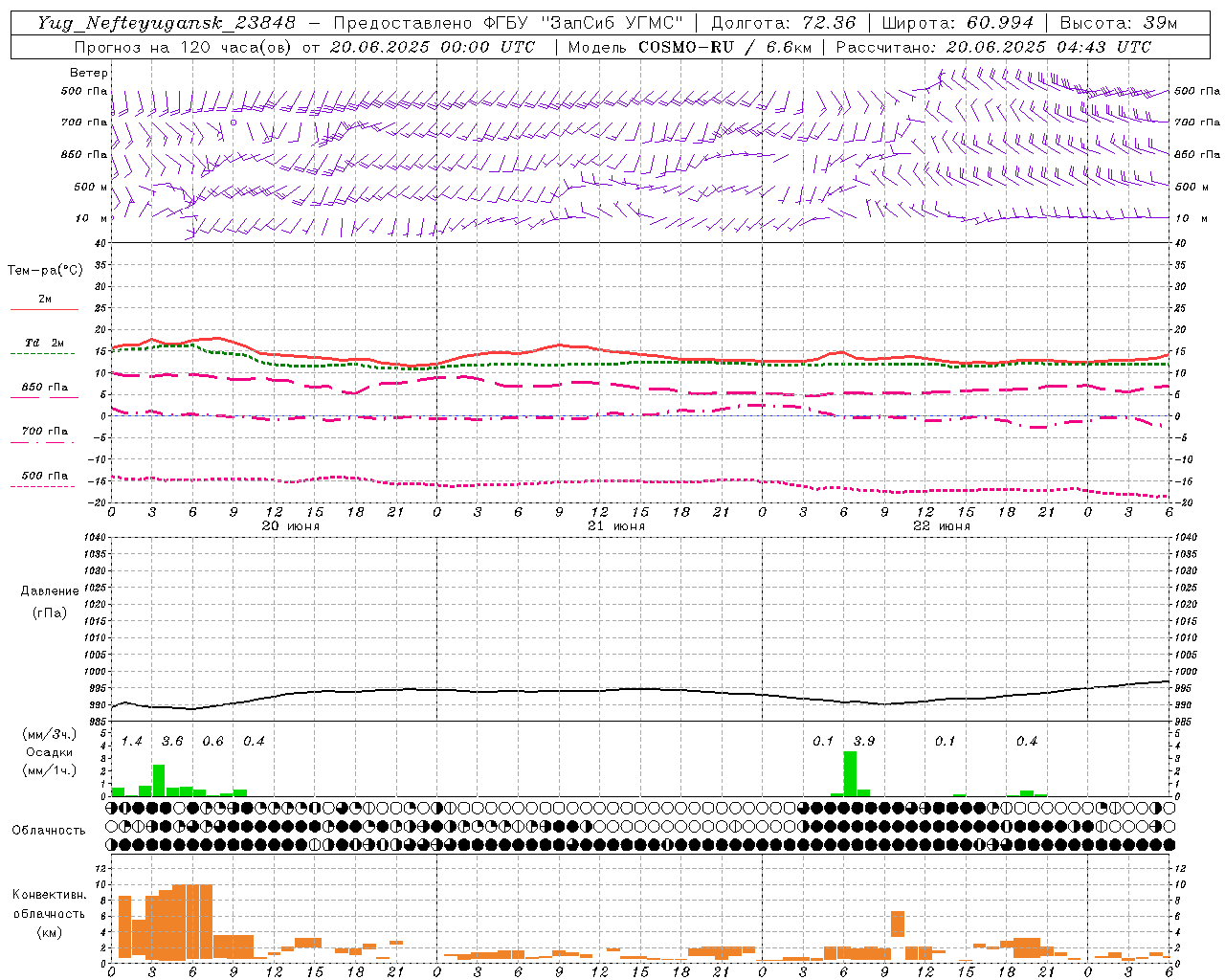Click the "20 июня" date label
Screen dimensions: 1225x980
click(291, 526)
